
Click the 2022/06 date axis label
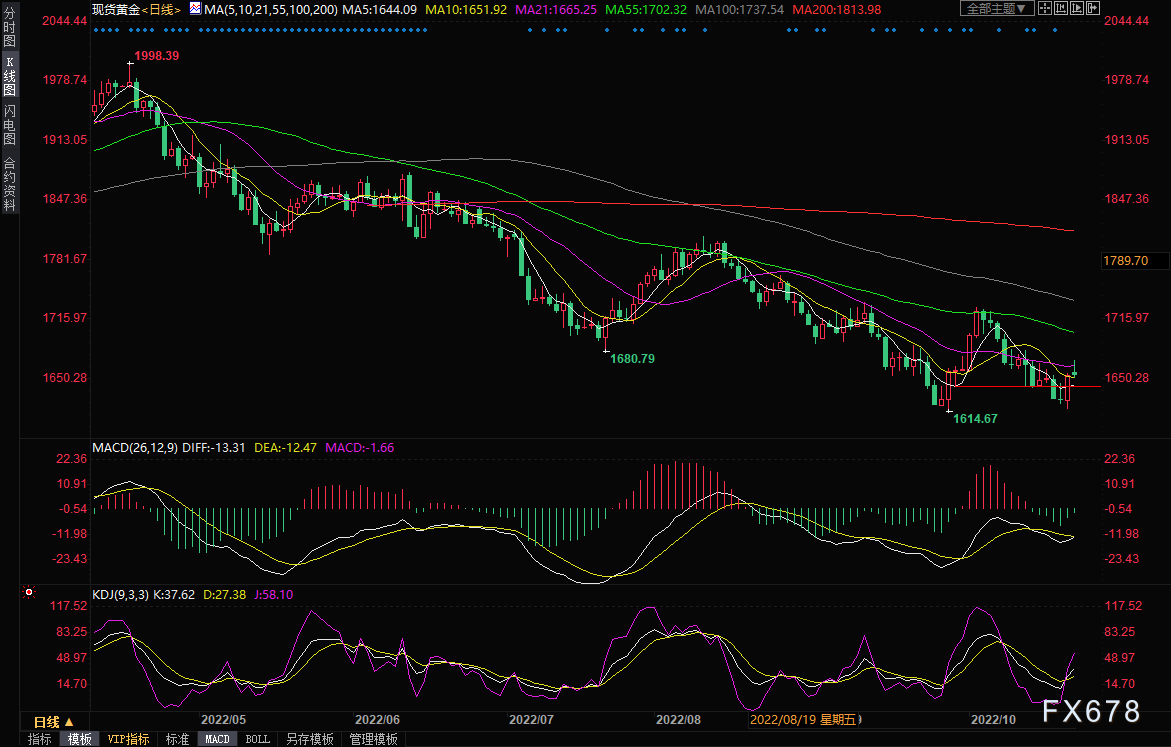point(377,719)
